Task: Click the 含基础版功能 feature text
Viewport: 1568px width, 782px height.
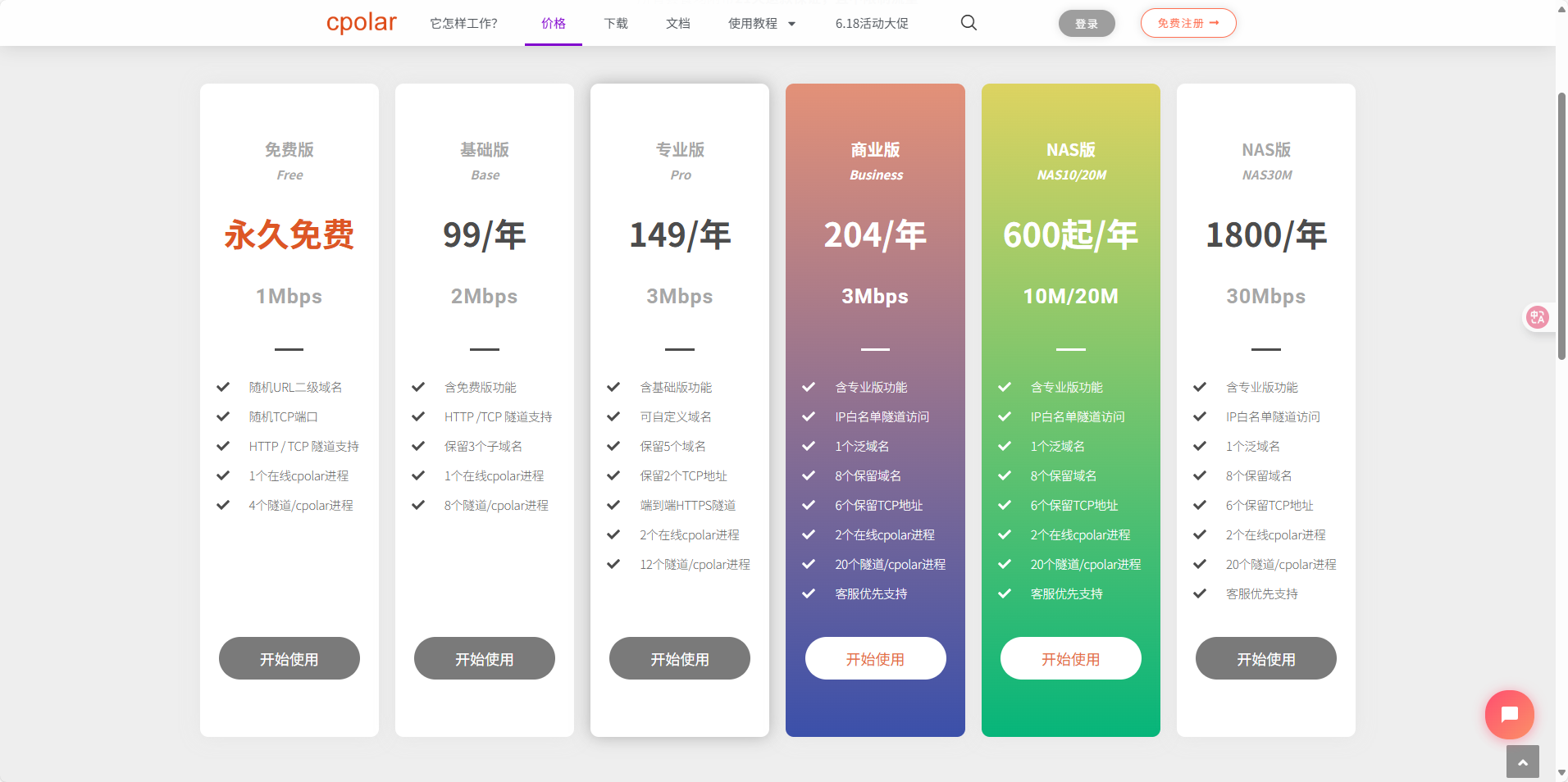Action: point(676,387)
